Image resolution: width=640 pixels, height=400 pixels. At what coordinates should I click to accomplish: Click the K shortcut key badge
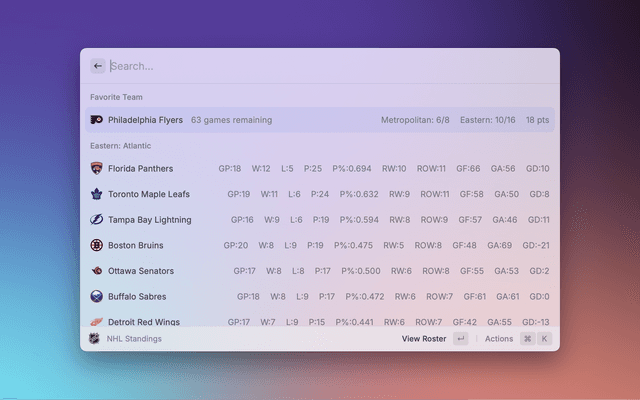[545, 339]
